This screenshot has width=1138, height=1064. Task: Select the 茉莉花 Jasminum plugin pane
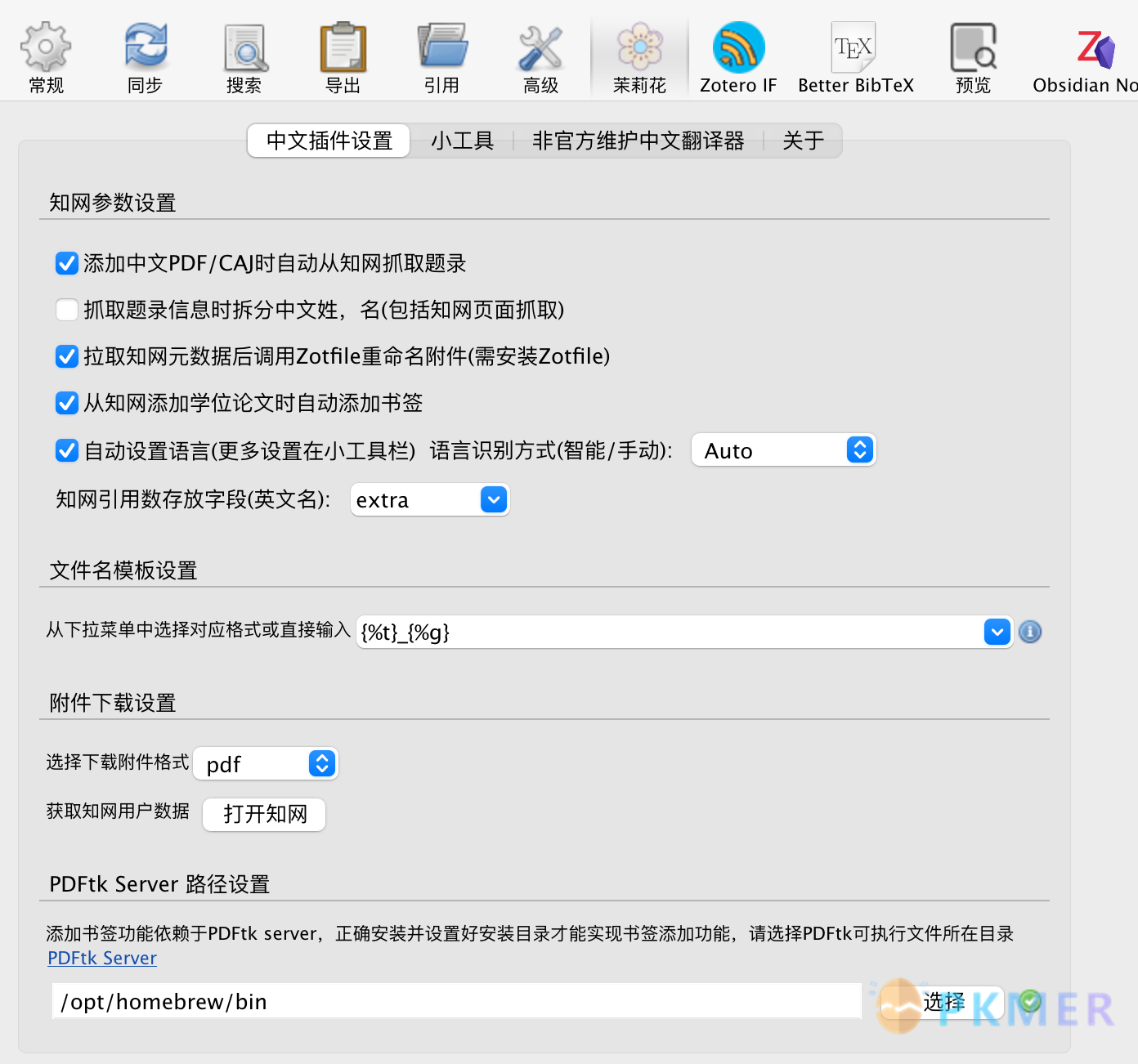click(x=640, y=57)
